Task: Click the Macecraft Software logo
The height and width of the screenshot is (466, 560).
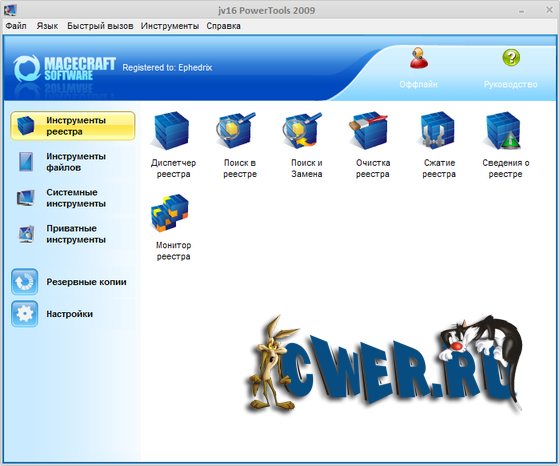Action: click(64, 69)
